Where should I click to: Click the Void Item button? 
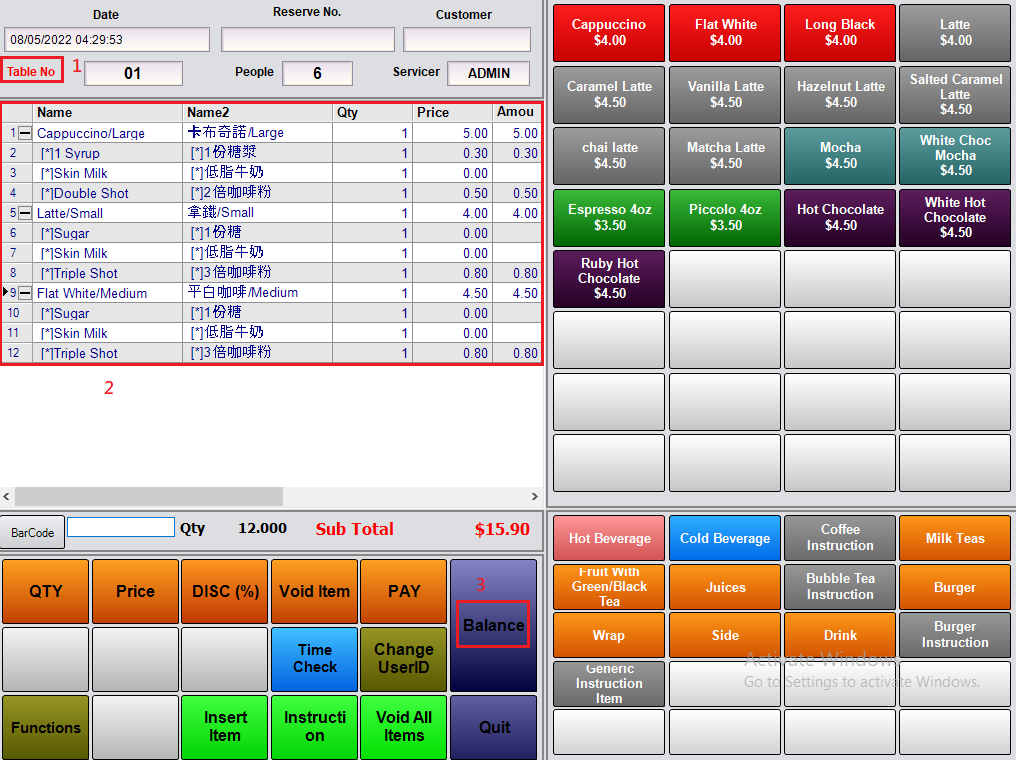pyautogui.click(x=314, y=591)
